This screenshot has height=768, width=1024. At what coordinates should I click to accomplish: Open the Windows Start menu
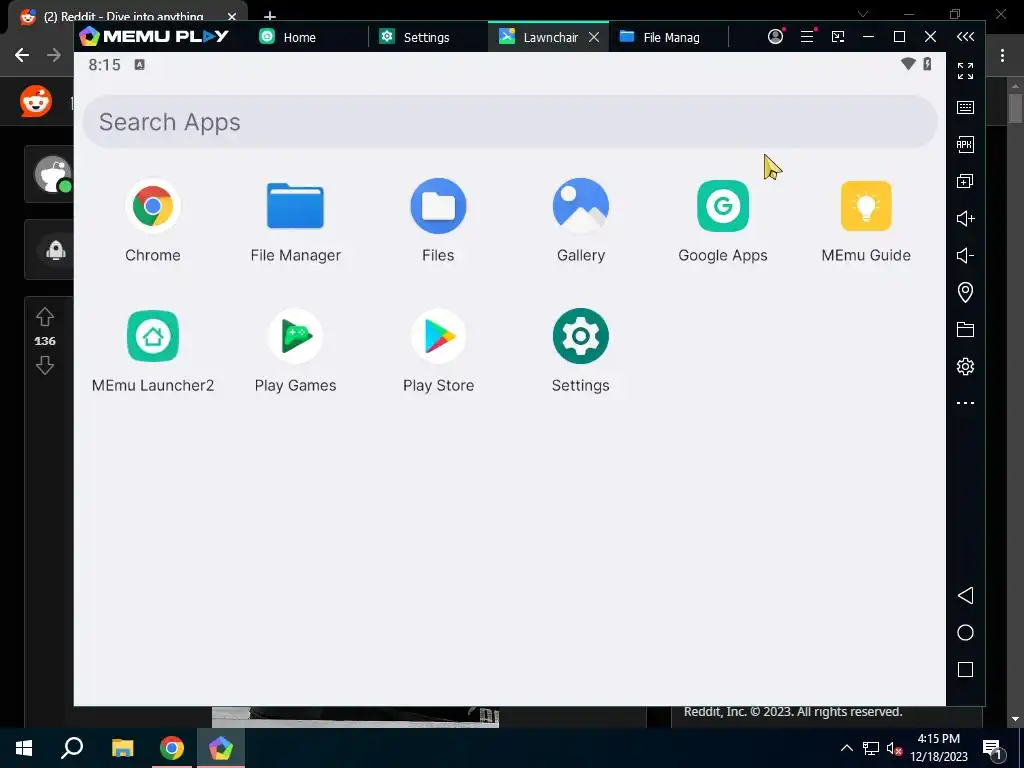pos(24,748)
